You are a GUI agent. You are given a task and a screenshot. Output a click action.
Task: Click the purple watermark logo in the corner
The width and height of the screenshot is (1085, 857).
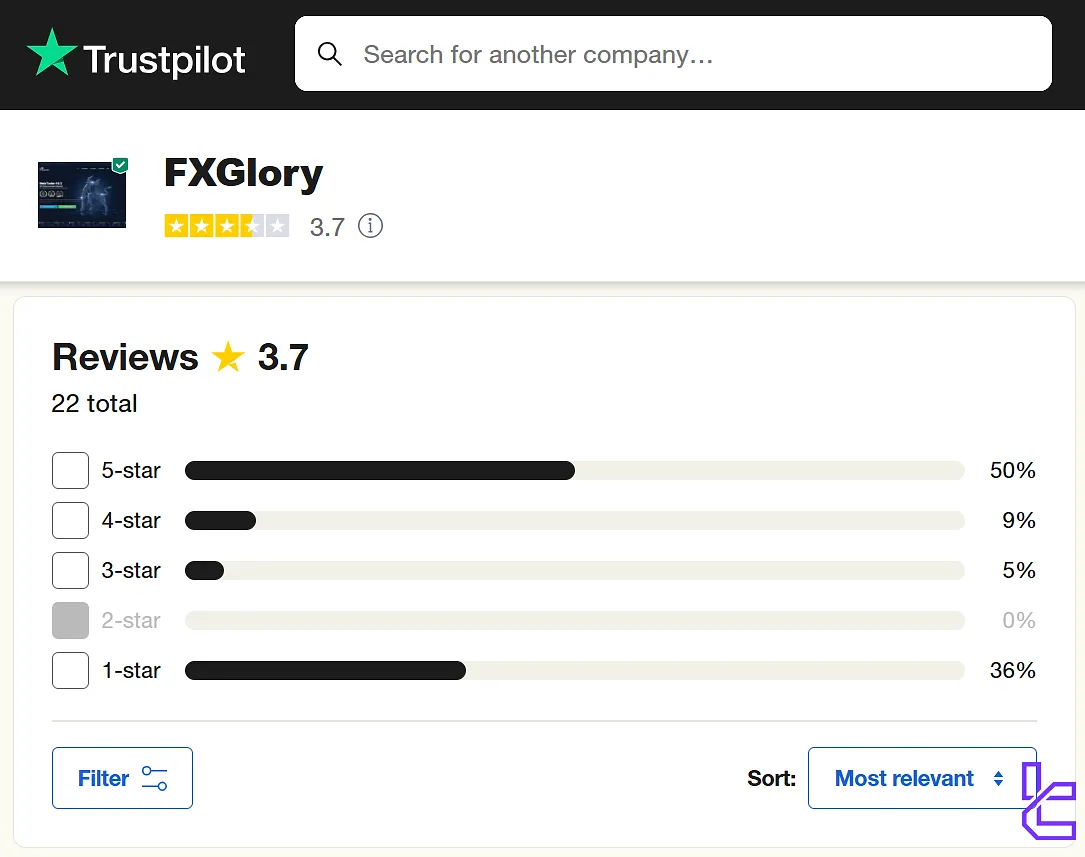pos(1048,799)
